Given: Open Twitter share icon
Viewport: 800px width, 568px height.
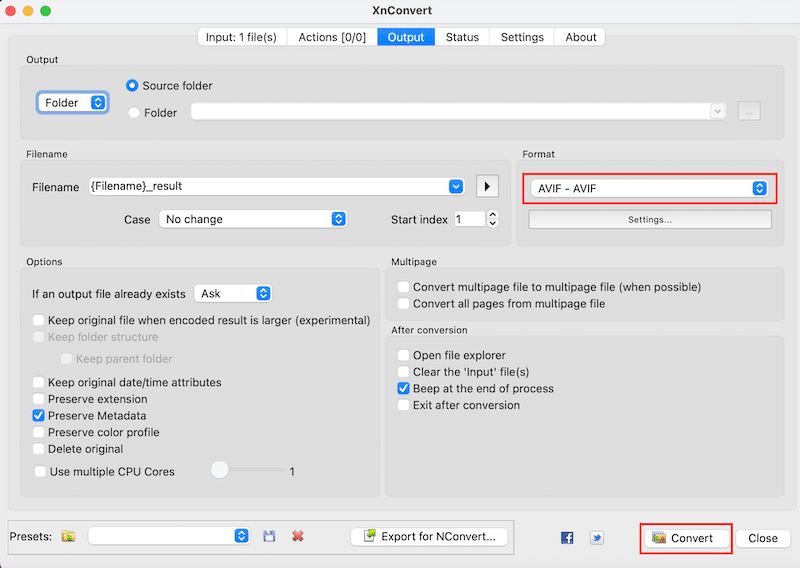Looking at the screenshot, I should click(x=596, y=537).
